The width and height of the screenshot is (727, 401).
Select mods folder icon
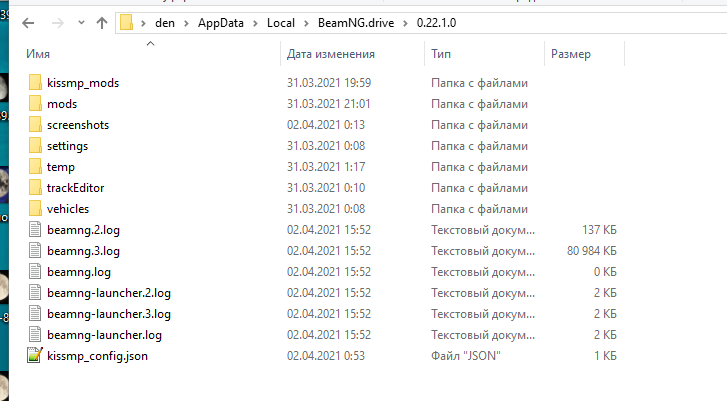coord(35,103)
